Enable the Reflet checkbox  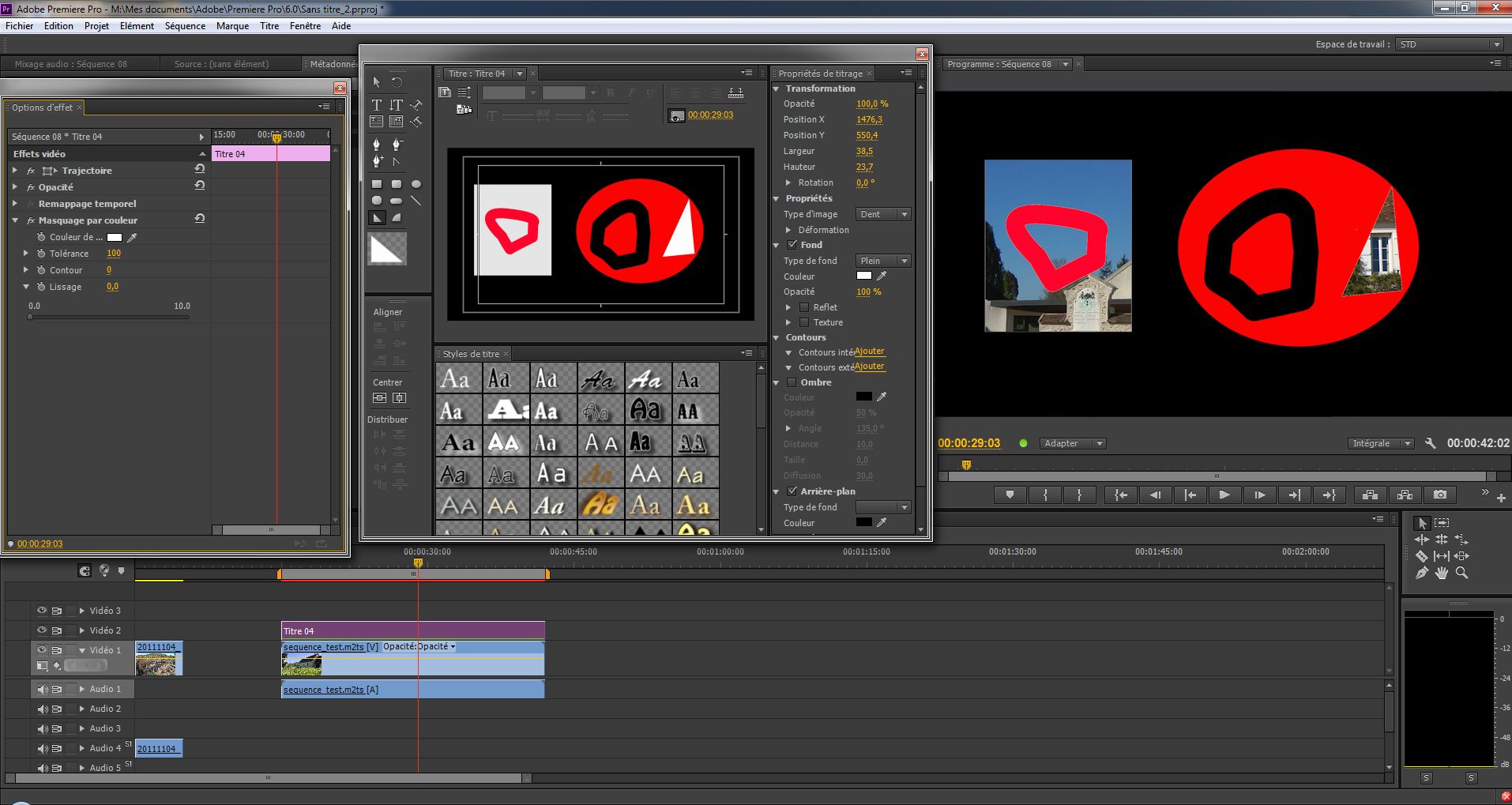(x=804, y=307)
